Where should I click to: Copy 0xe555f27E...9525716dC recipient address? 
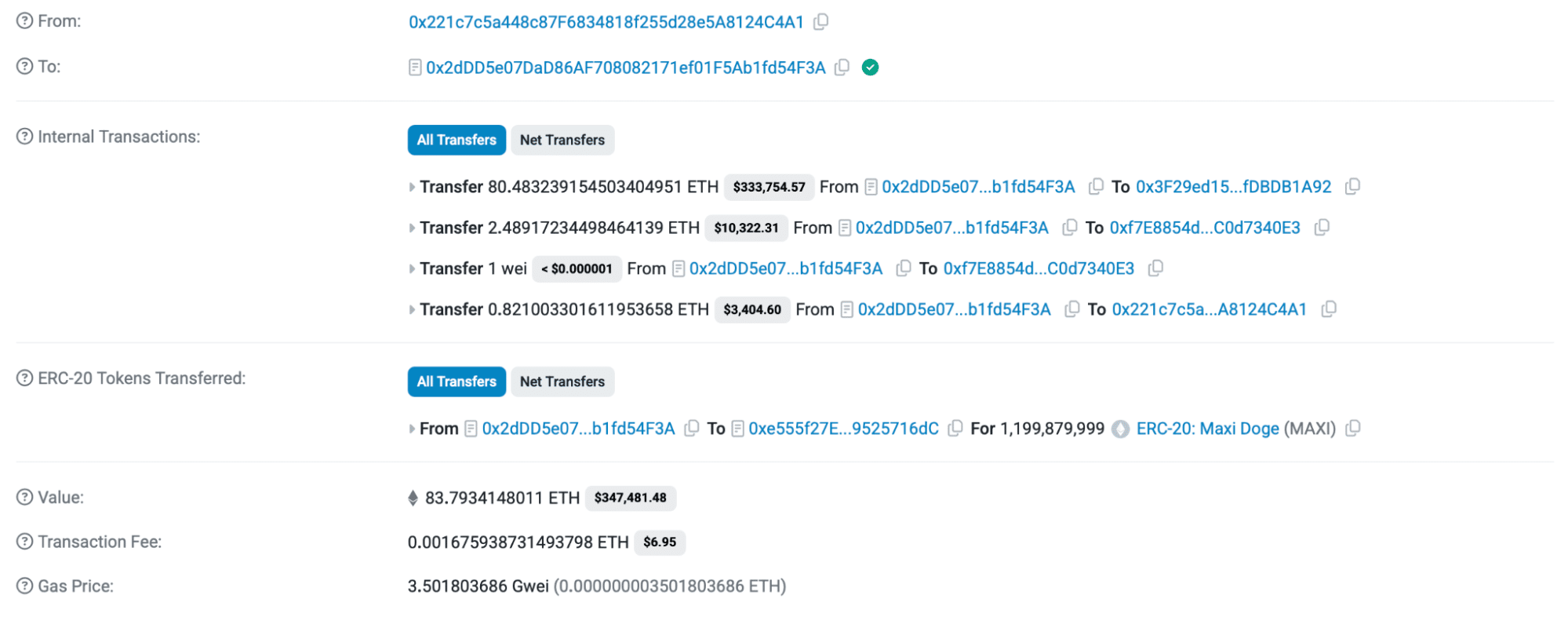(x=955, y=429)
